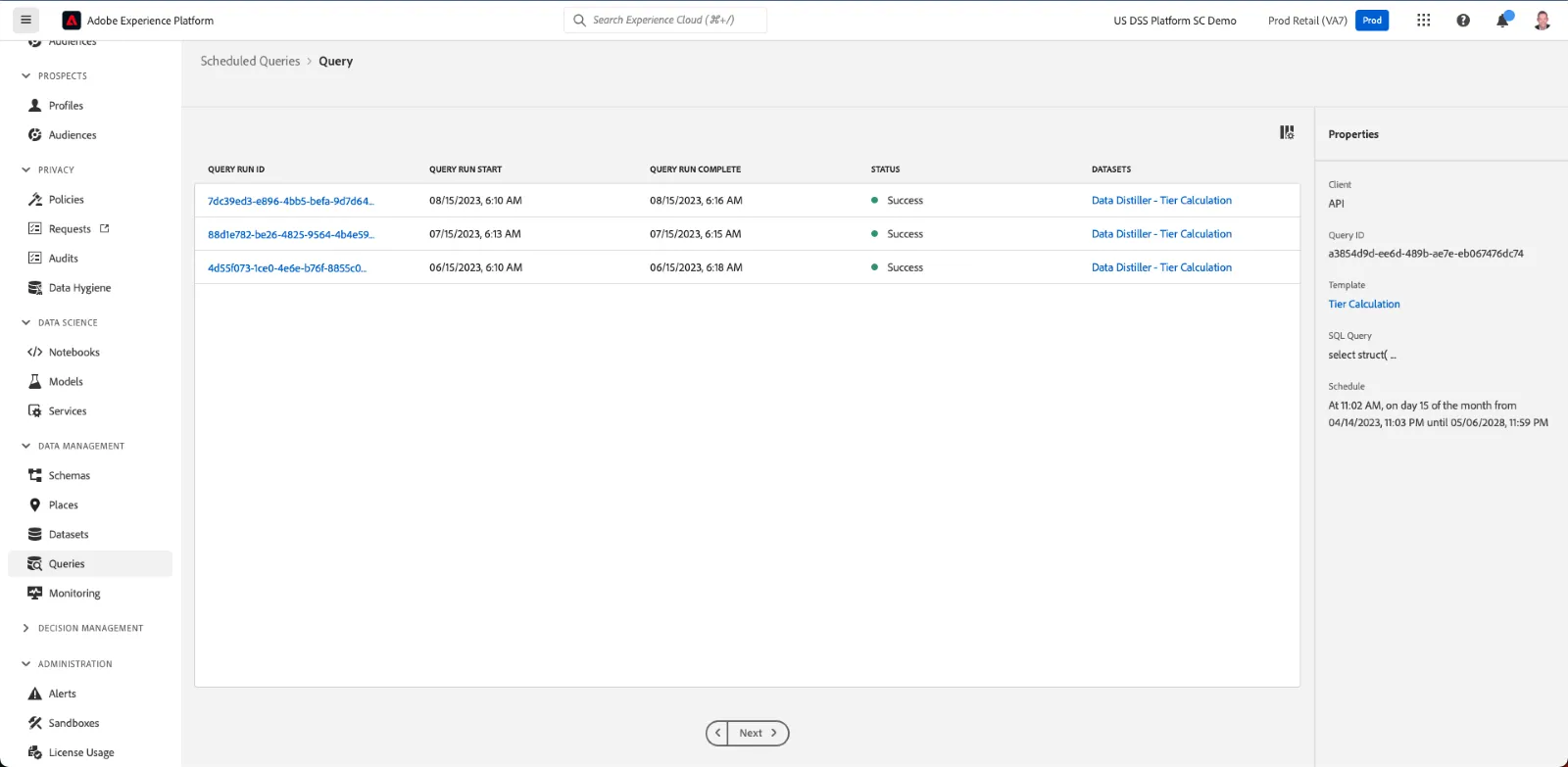Click the Monitoring sidebar icon
This screenshot has height=767, width=1568.
[35, 594]
